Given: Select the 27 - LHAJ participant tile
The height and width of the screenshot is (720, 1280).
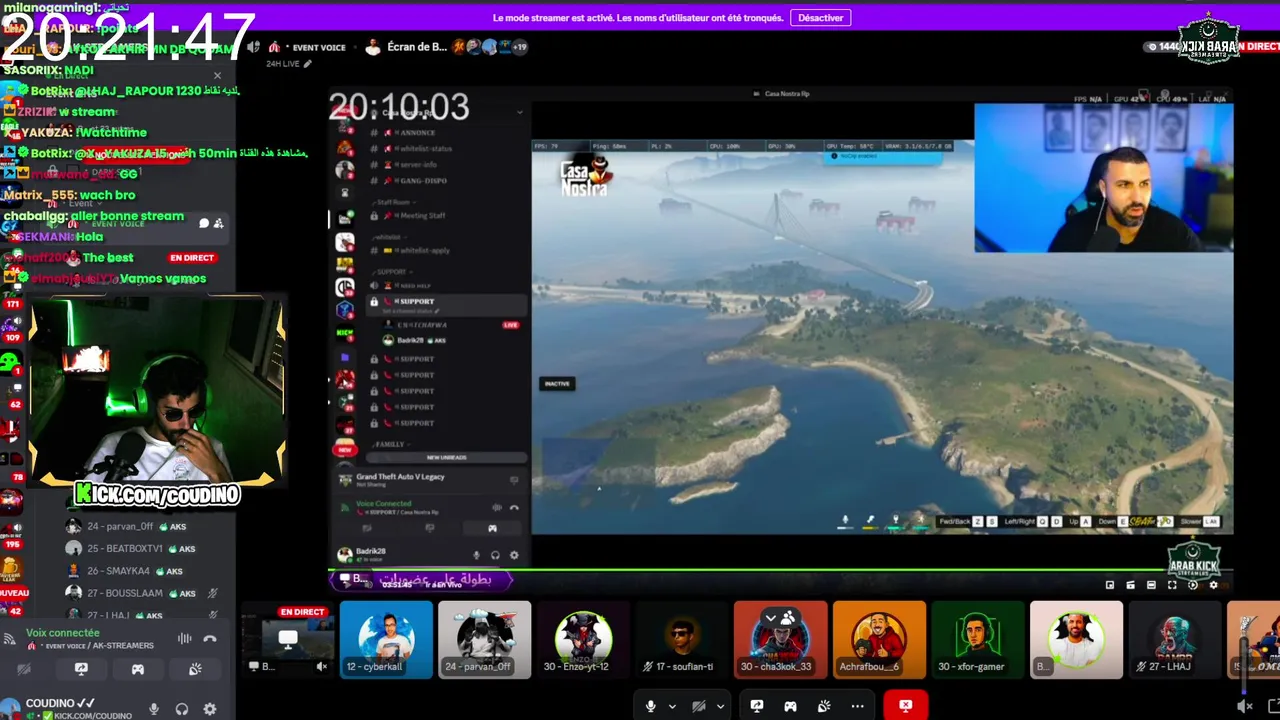Looking at the screenshot, I should 1175,639.
